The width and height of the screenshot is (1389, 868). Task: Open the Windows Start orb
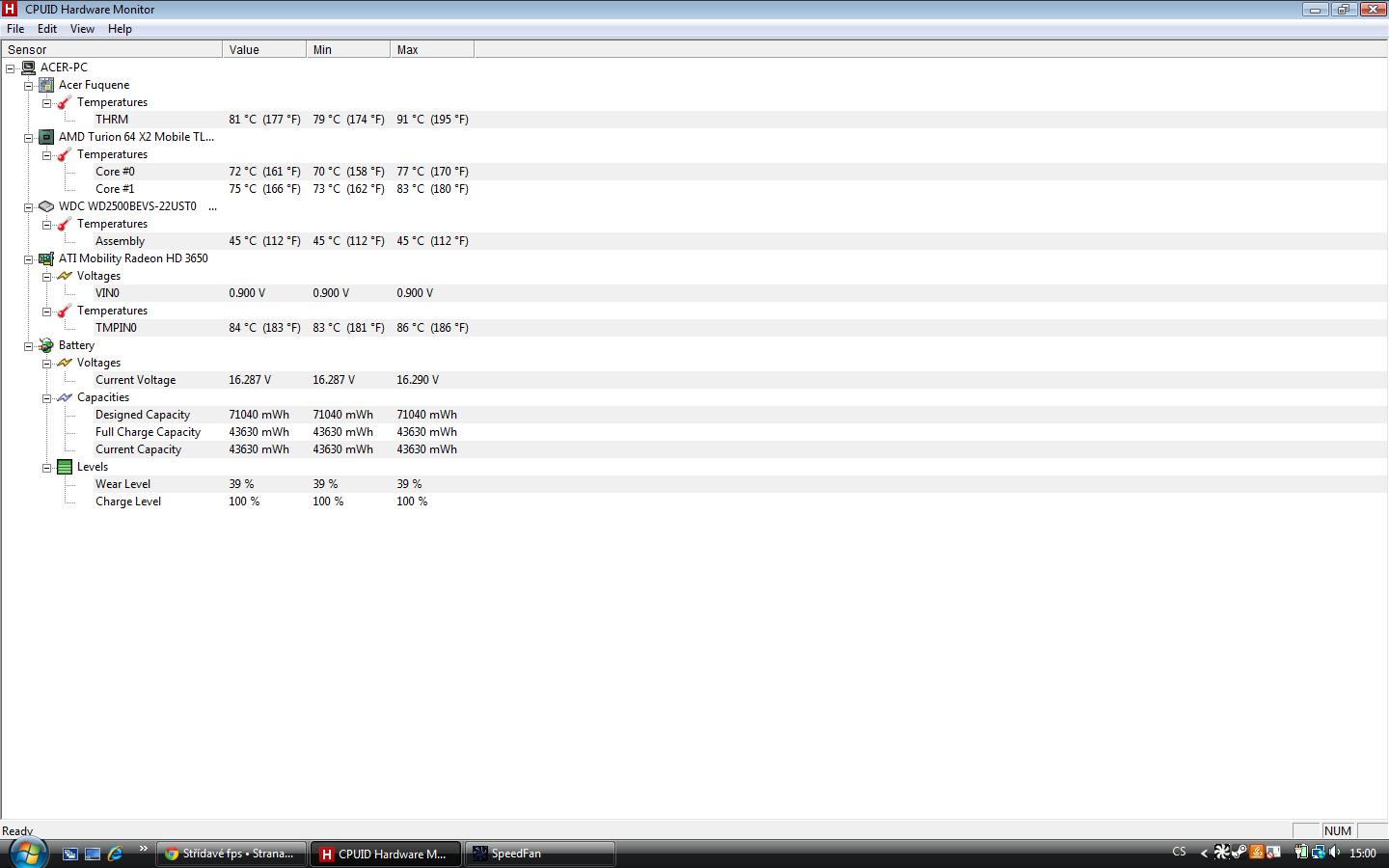[27, 854]
